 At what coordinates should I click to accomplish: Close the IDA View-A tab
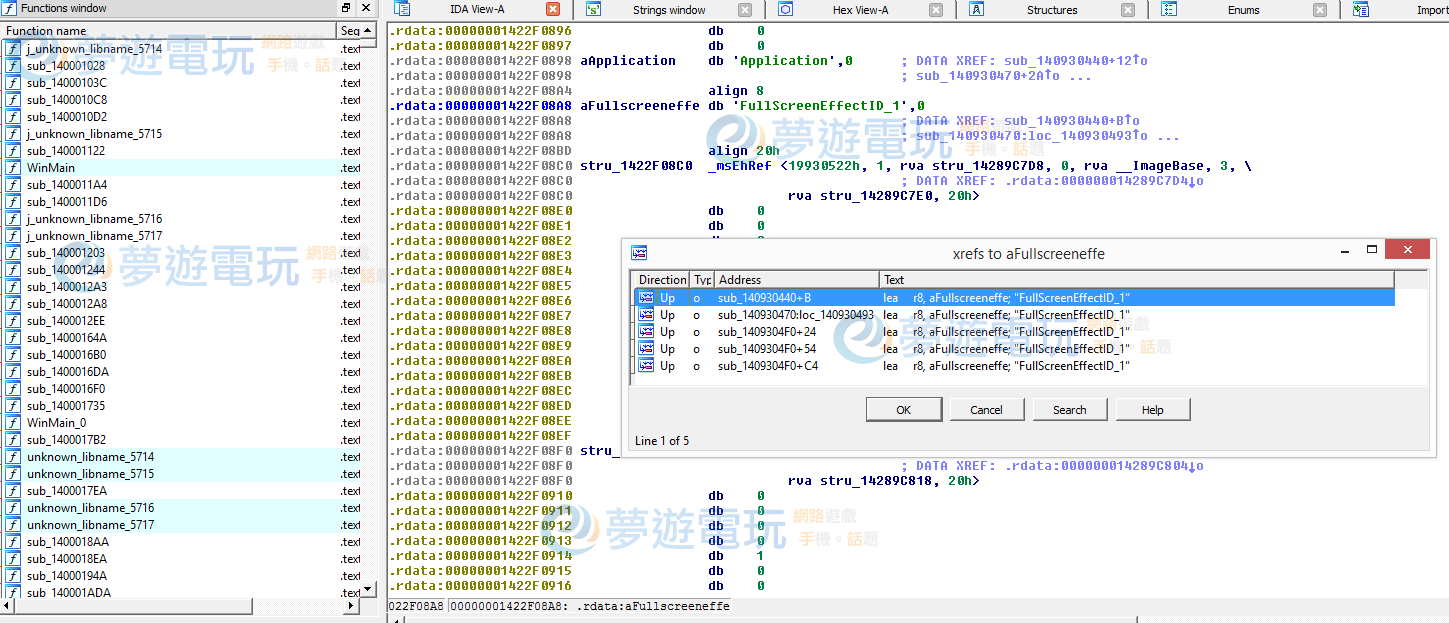[553, 10]
